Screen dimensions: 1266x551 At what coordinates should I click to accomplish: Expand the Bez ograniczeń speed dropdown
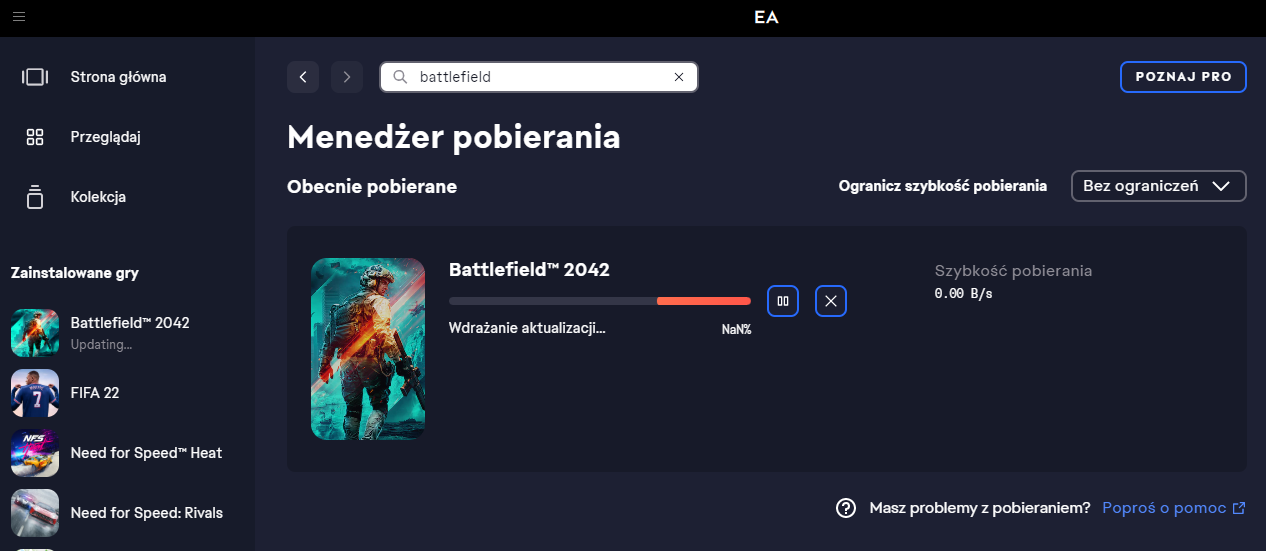click(1158, 186)
